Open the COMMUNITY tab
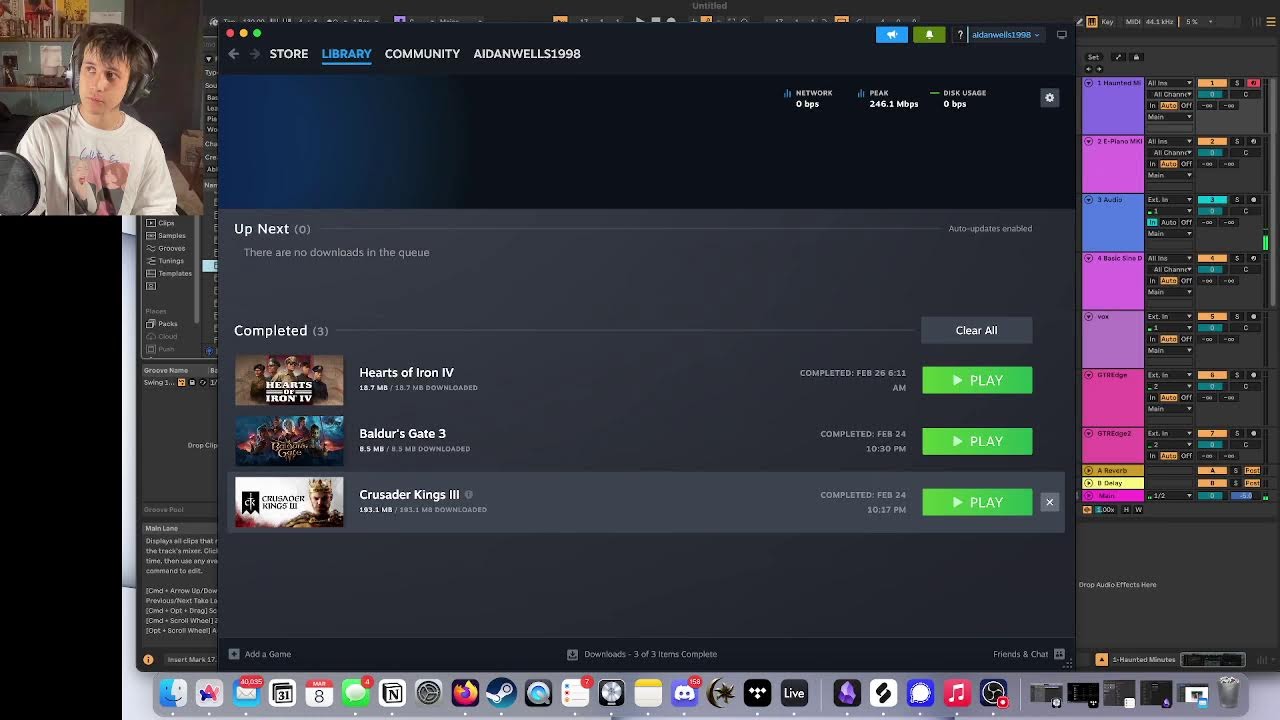Screen dimensions: 1280x720 pos(422,54)
